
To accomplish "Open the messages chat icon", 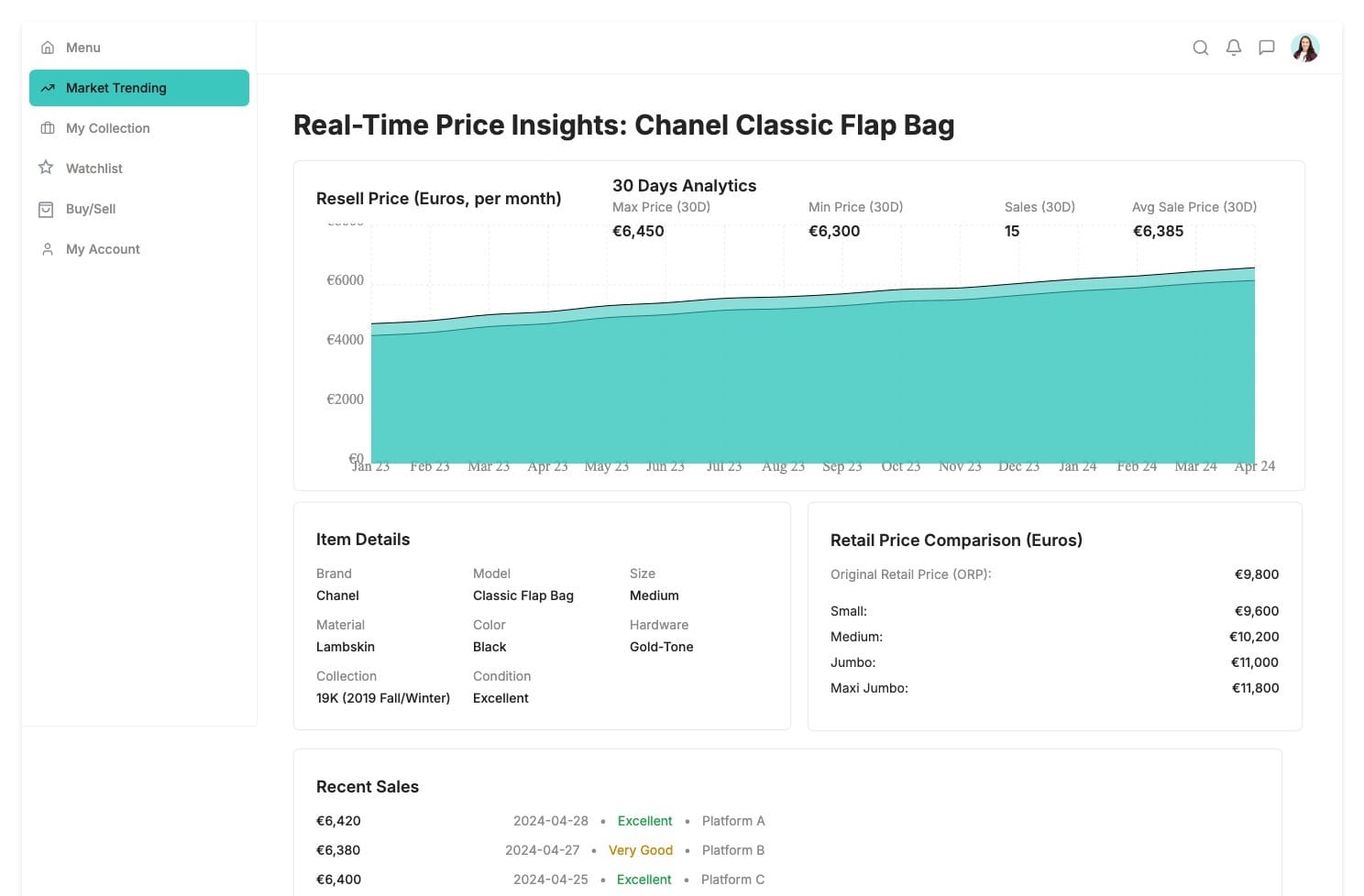I will (1267, 48).
